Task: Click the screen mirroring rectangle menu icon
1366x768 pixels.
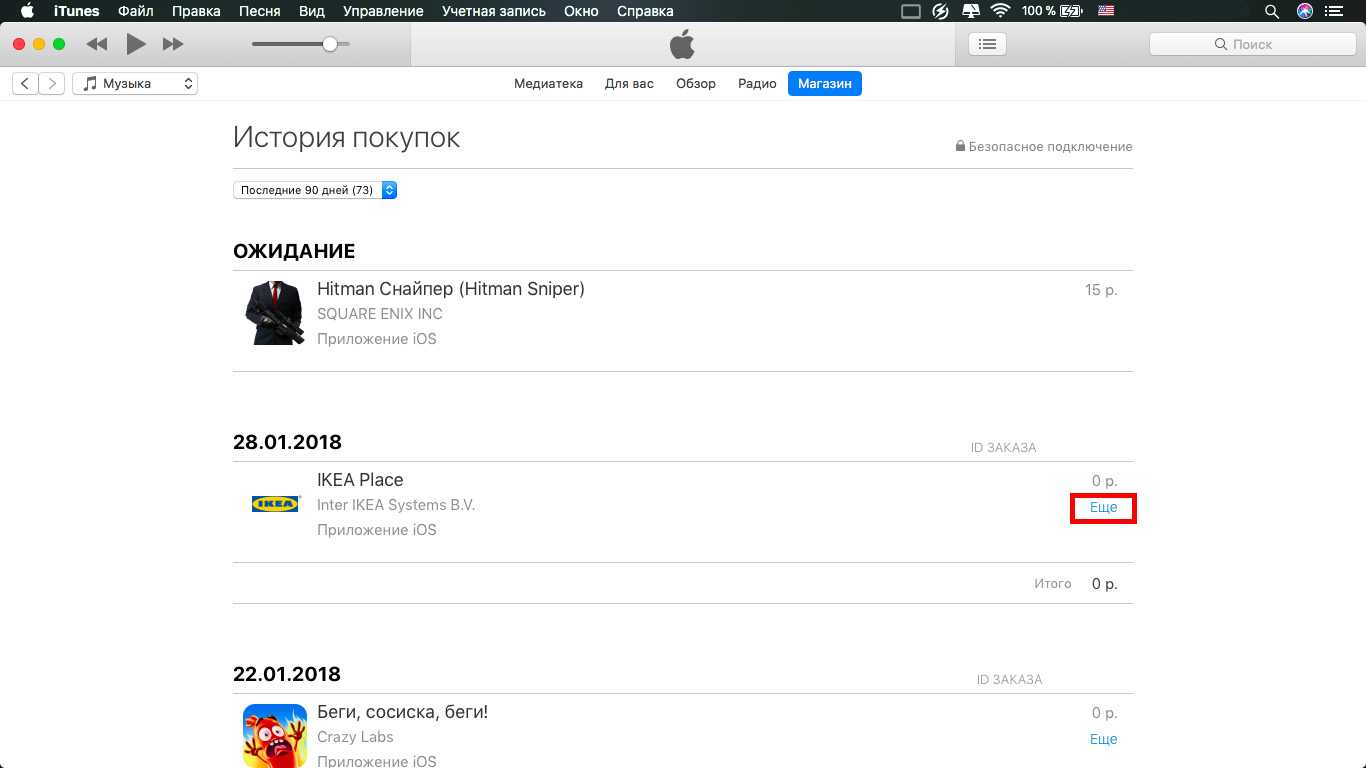Action: click(x=910, y=11)
